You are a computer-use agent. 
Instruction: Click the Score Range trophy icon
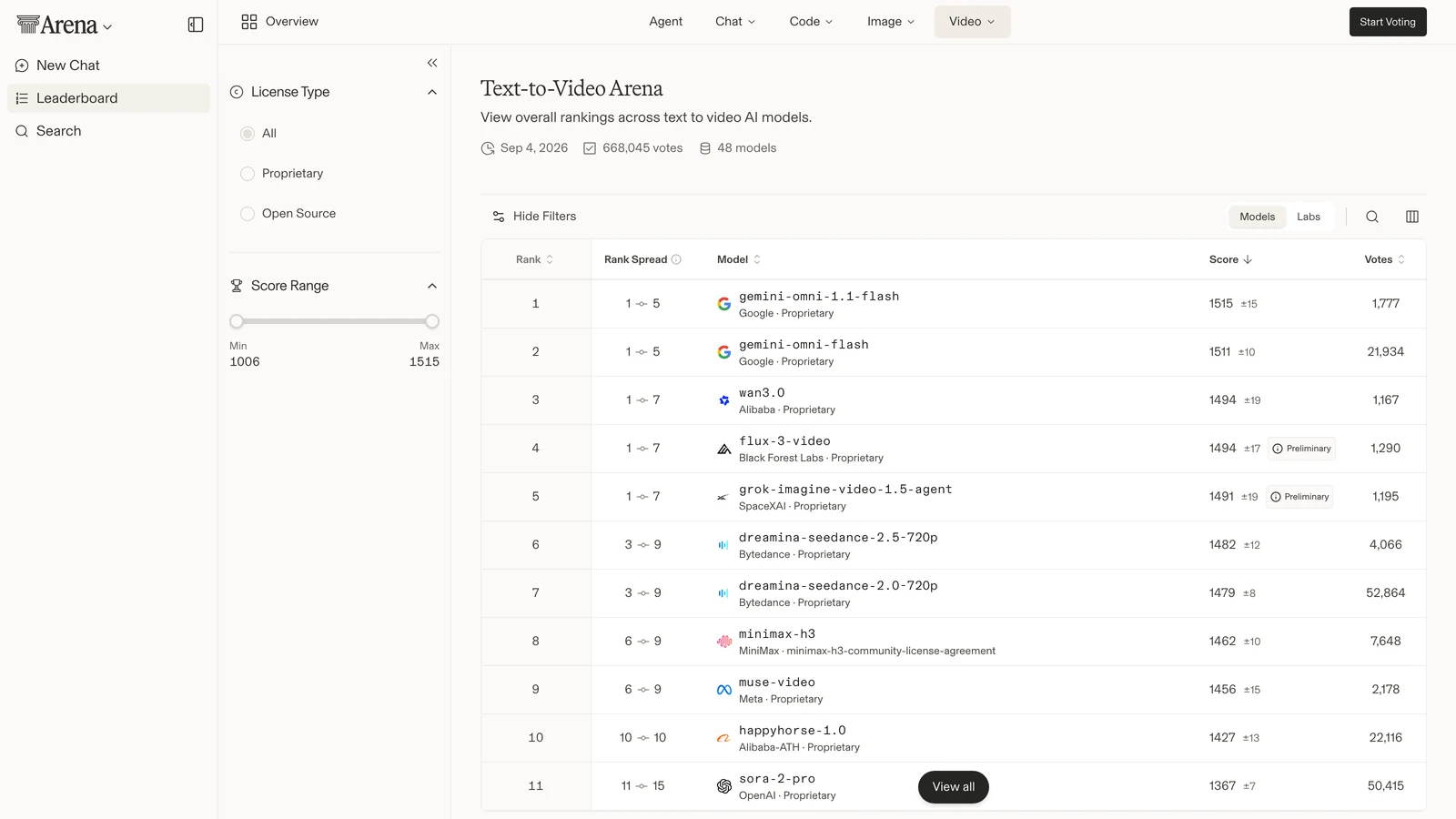237,286
